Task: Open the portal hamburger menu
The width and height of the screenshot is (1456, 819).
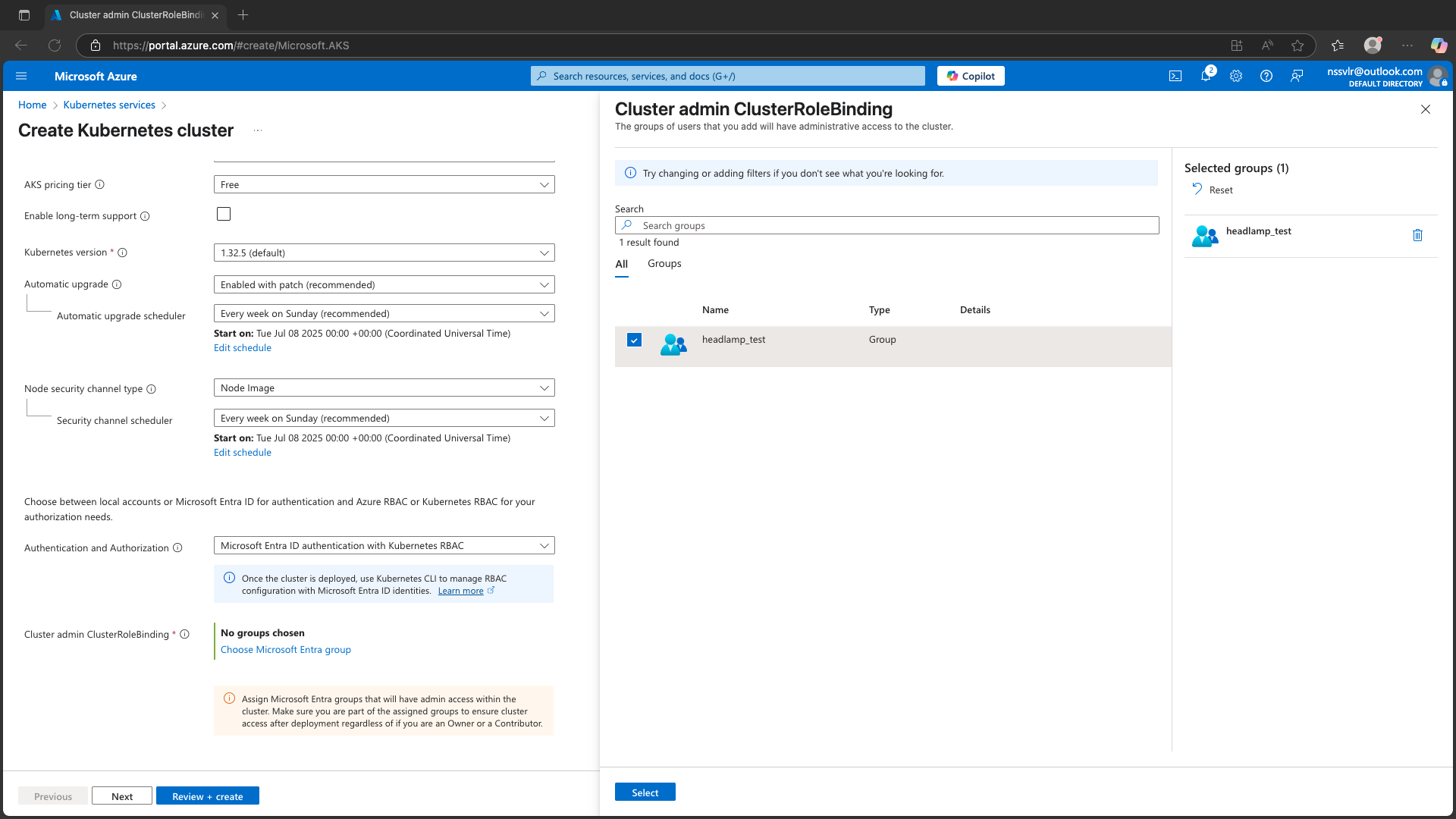Action: pyautogui.click(x=21, y=76)
